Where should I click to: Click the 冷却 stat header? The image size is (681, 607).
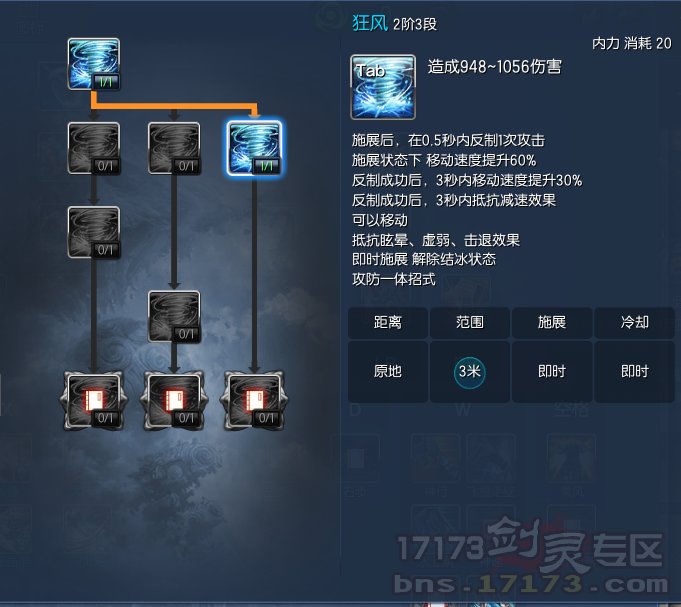coord(635,323)
